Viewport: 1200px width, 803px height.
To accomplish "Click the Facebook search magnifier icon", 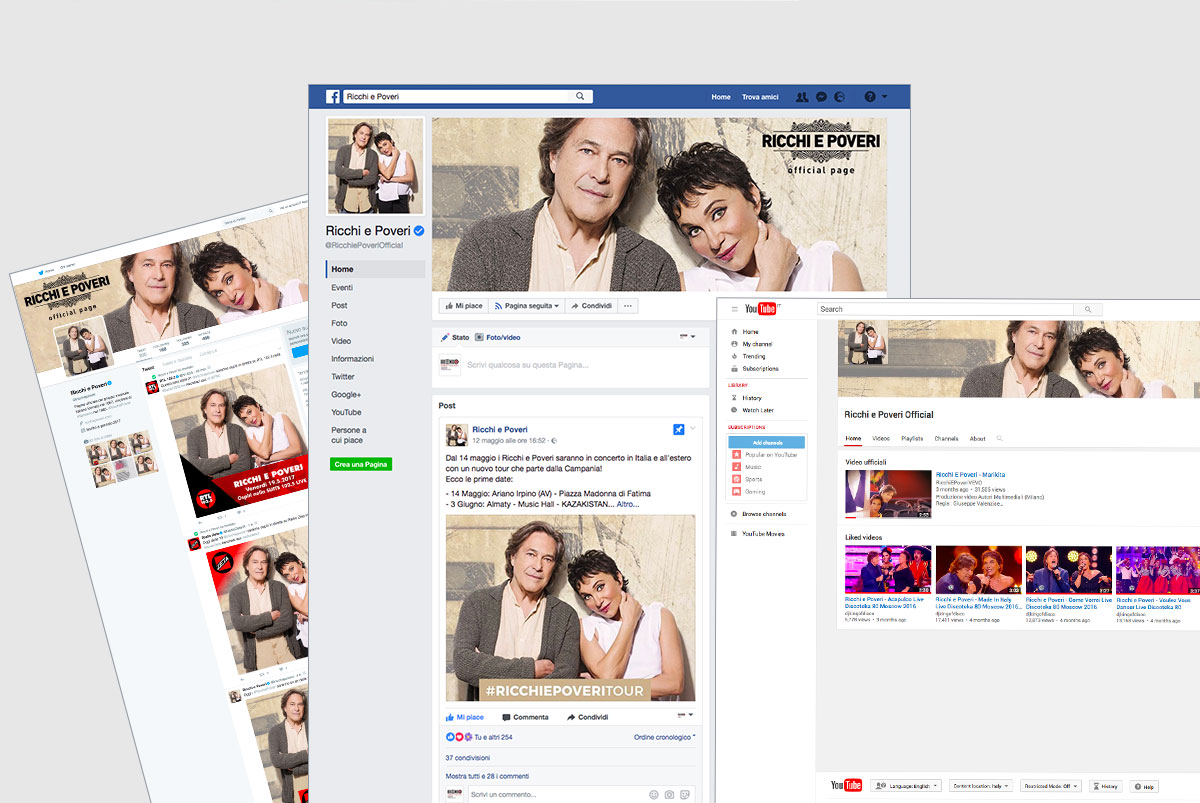I will [580, 97].
